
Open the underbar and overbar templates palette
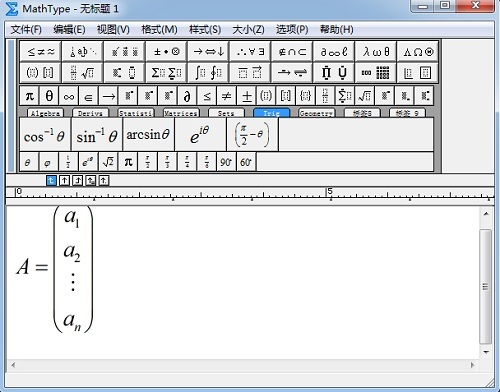[250, 72]
